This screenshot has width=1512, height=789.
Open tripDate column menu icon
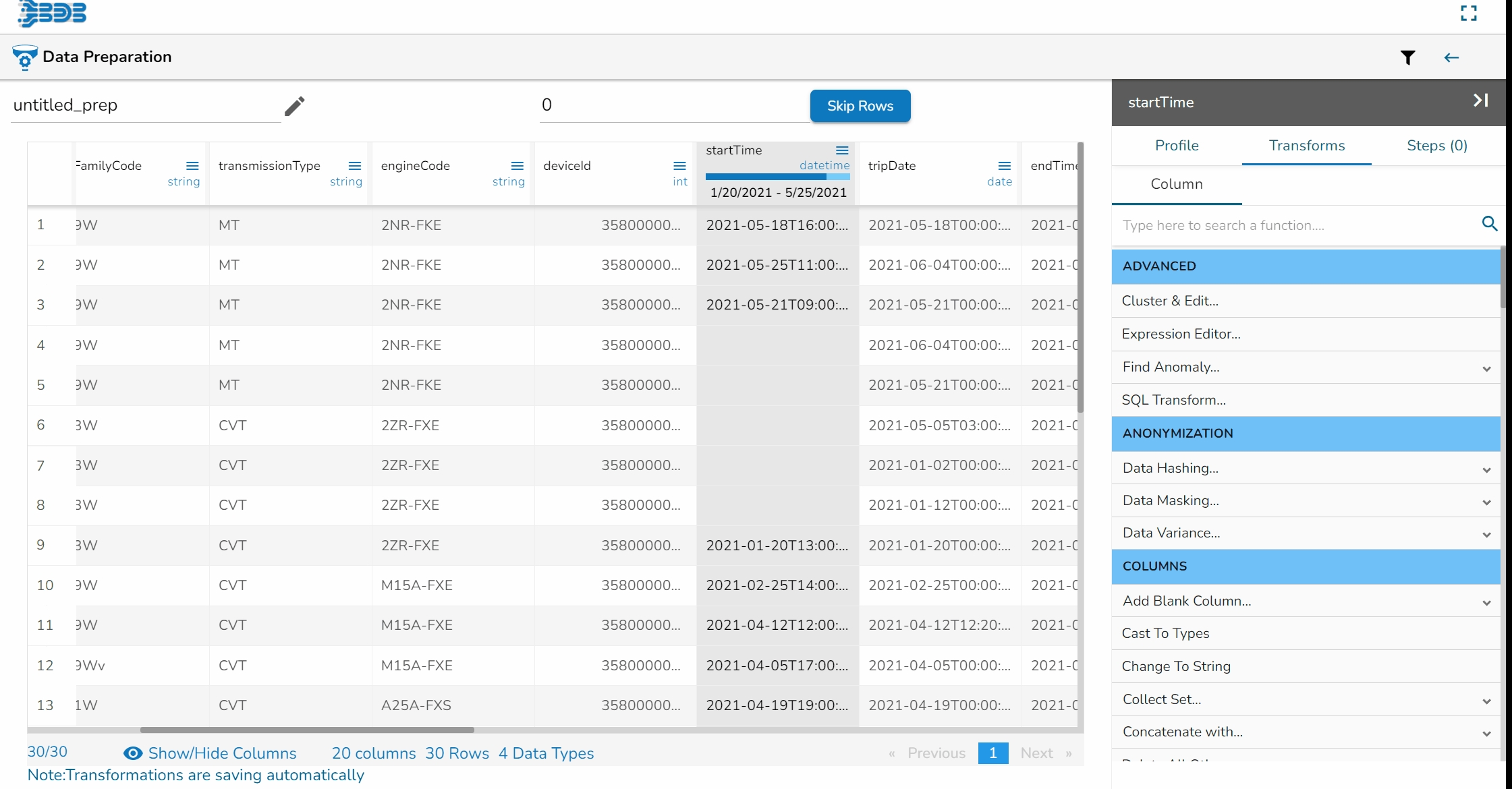(1004, 166)
